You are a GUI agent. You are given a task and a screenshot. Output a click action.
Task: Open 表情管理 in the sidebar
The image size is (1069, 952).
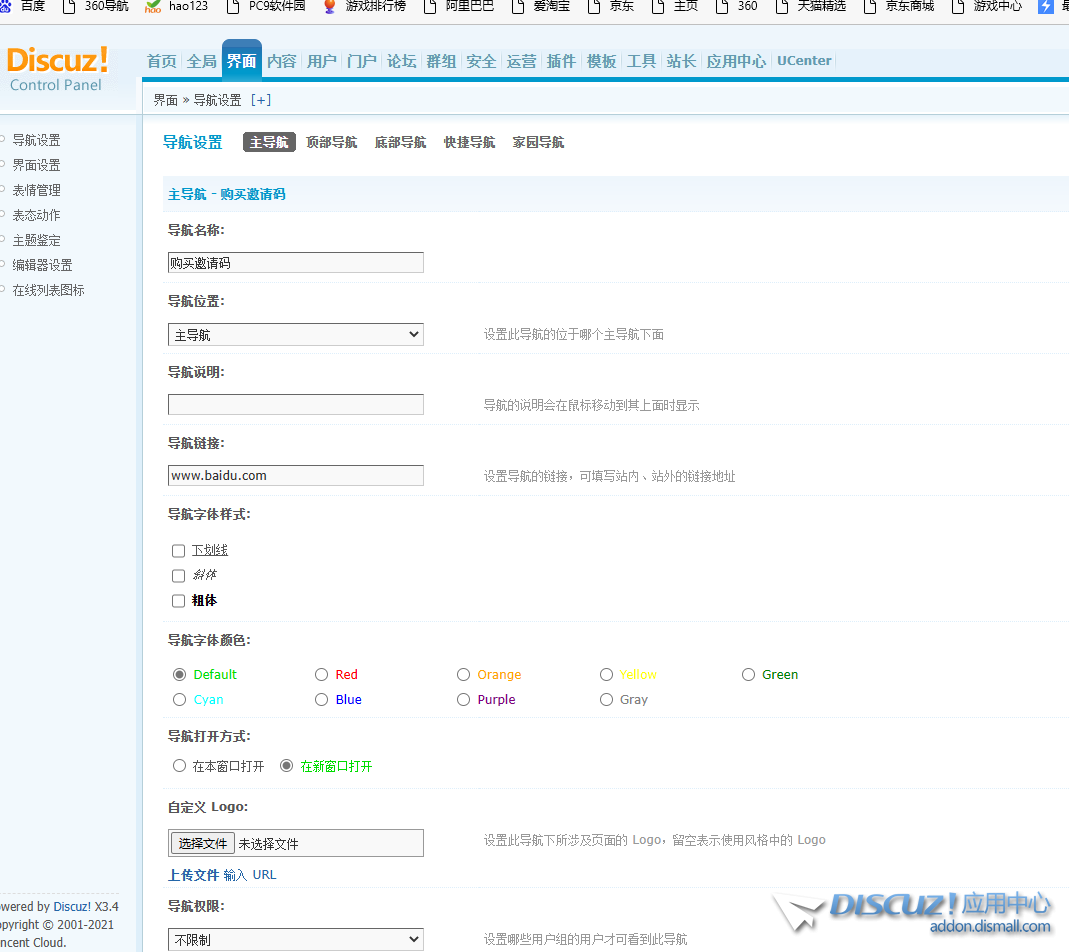(x=36, y=190)
